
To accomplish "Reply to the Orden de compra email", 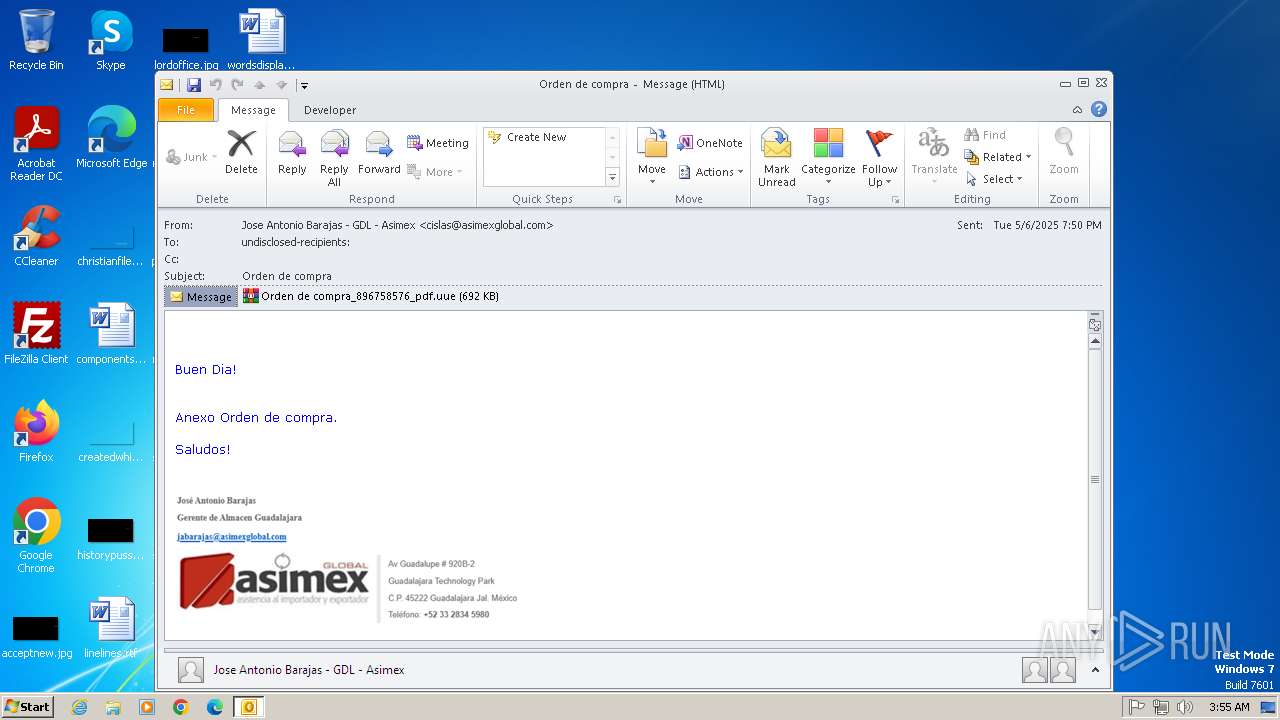I will tap(292, 153).
